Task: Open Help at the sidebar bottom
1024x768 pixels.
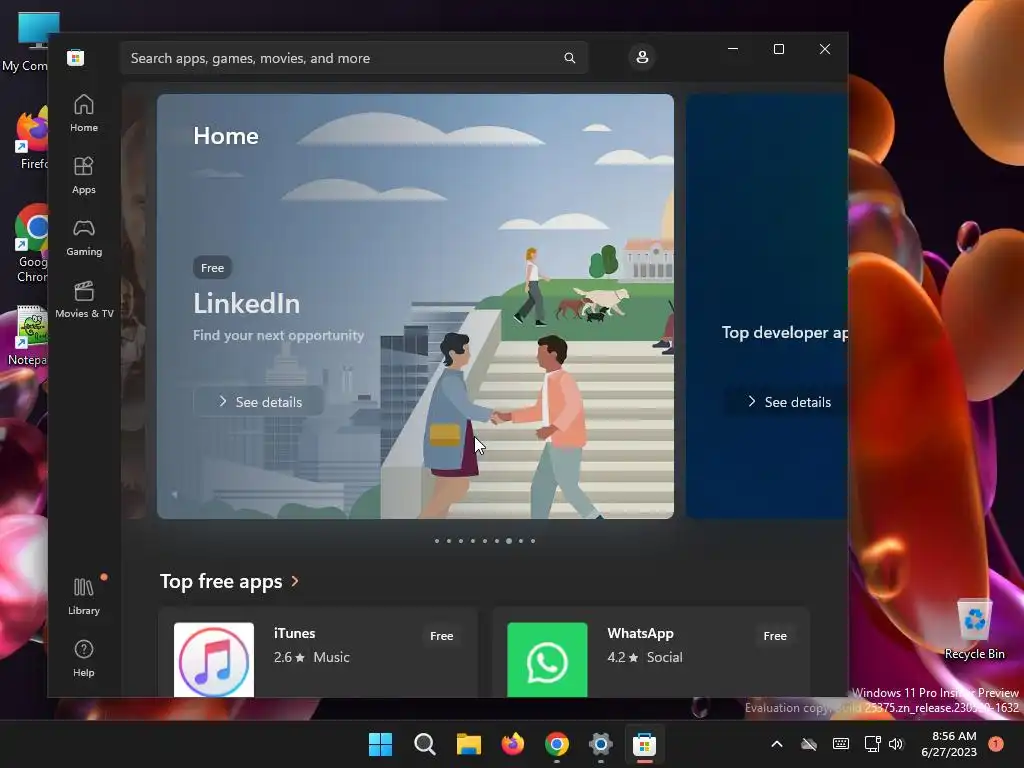Action: click(84, 658)
